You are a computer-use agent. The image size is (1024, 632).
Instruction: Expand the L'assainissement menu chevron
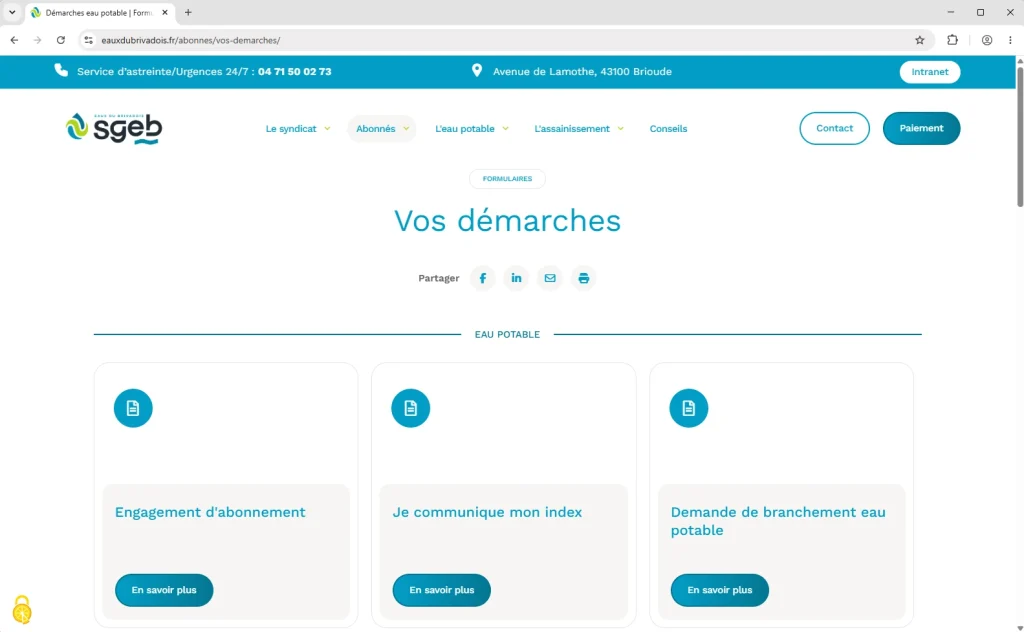620,129
